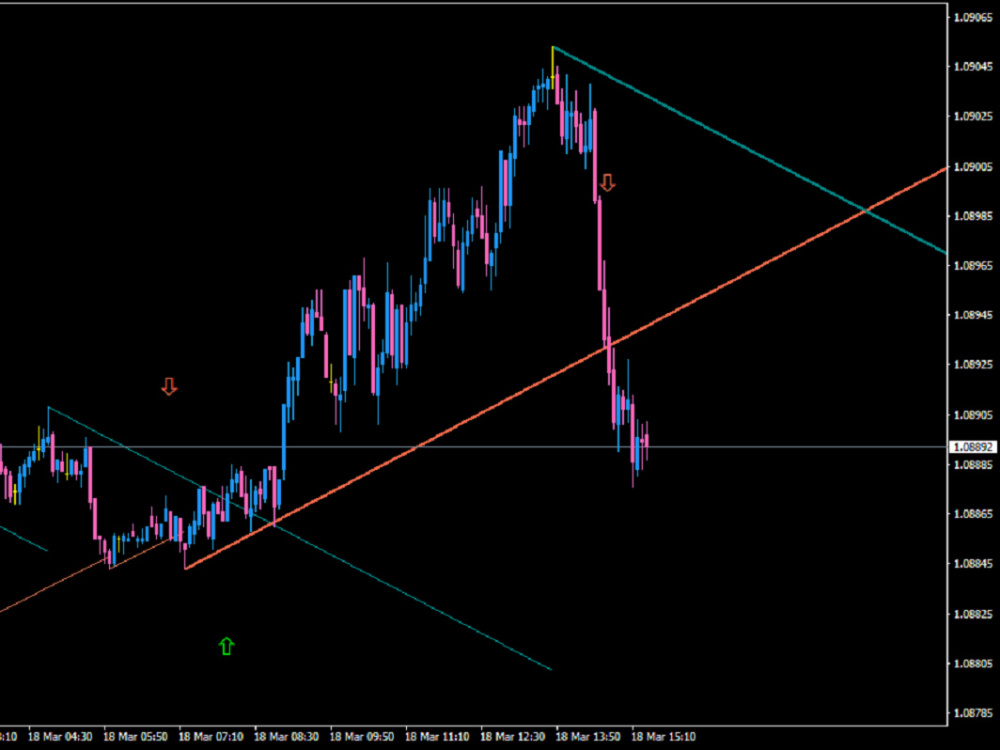
Task: Click the horizontal grey bid price line
Action: tap(473, 446)
